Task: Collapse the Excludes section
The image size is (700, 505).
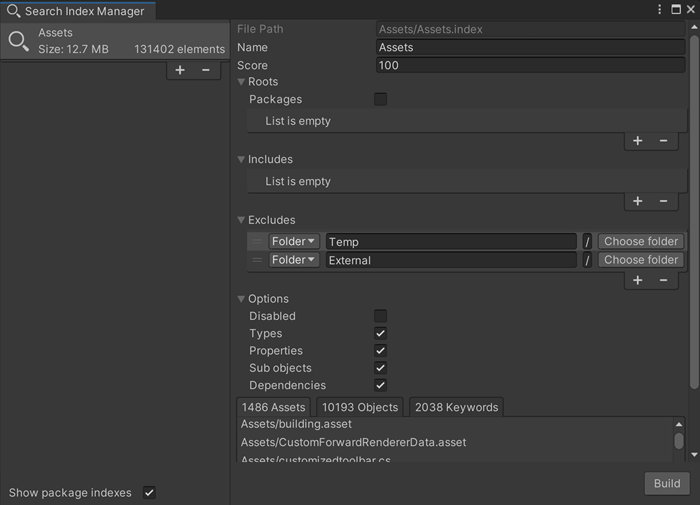Action: (x=241, y=220)
